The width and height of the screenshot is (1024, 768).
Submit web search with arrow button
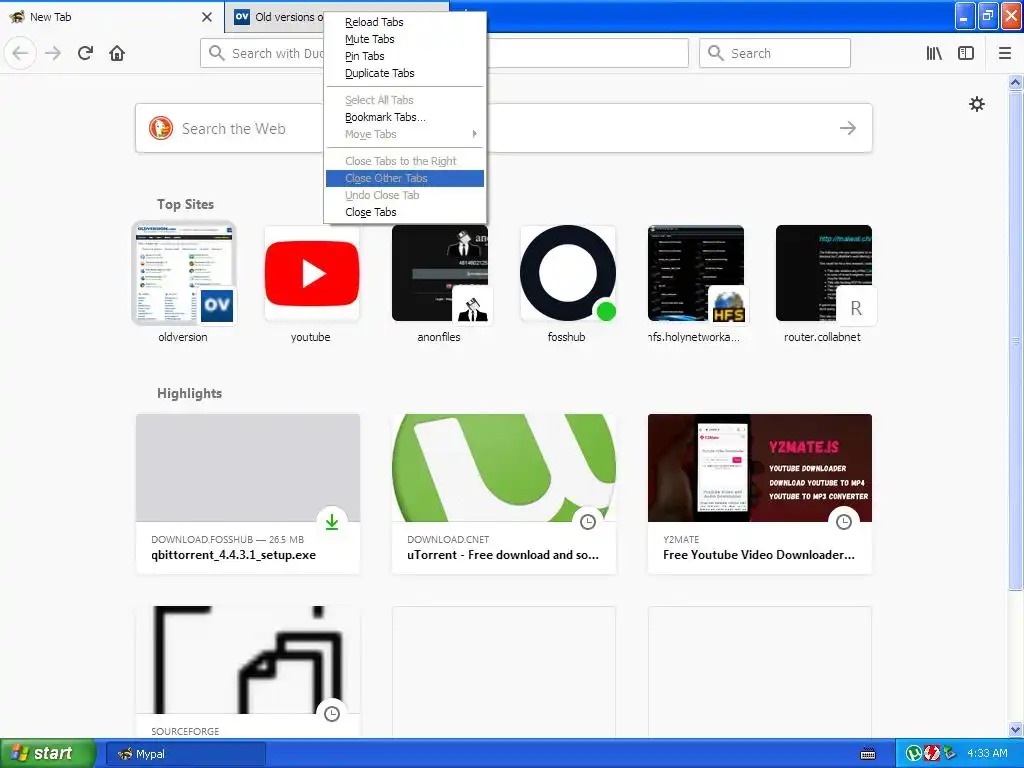point(848,128)
